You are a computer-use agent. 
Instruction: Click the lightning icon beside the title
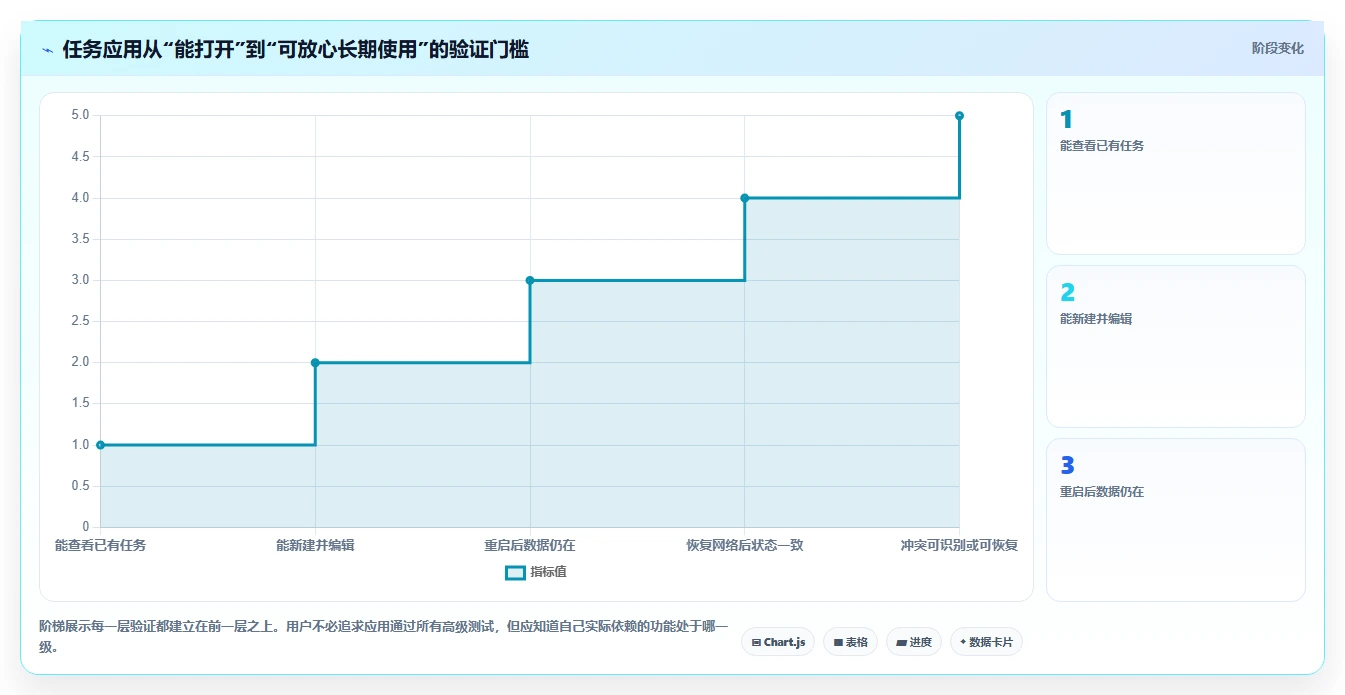pos(47,49)
